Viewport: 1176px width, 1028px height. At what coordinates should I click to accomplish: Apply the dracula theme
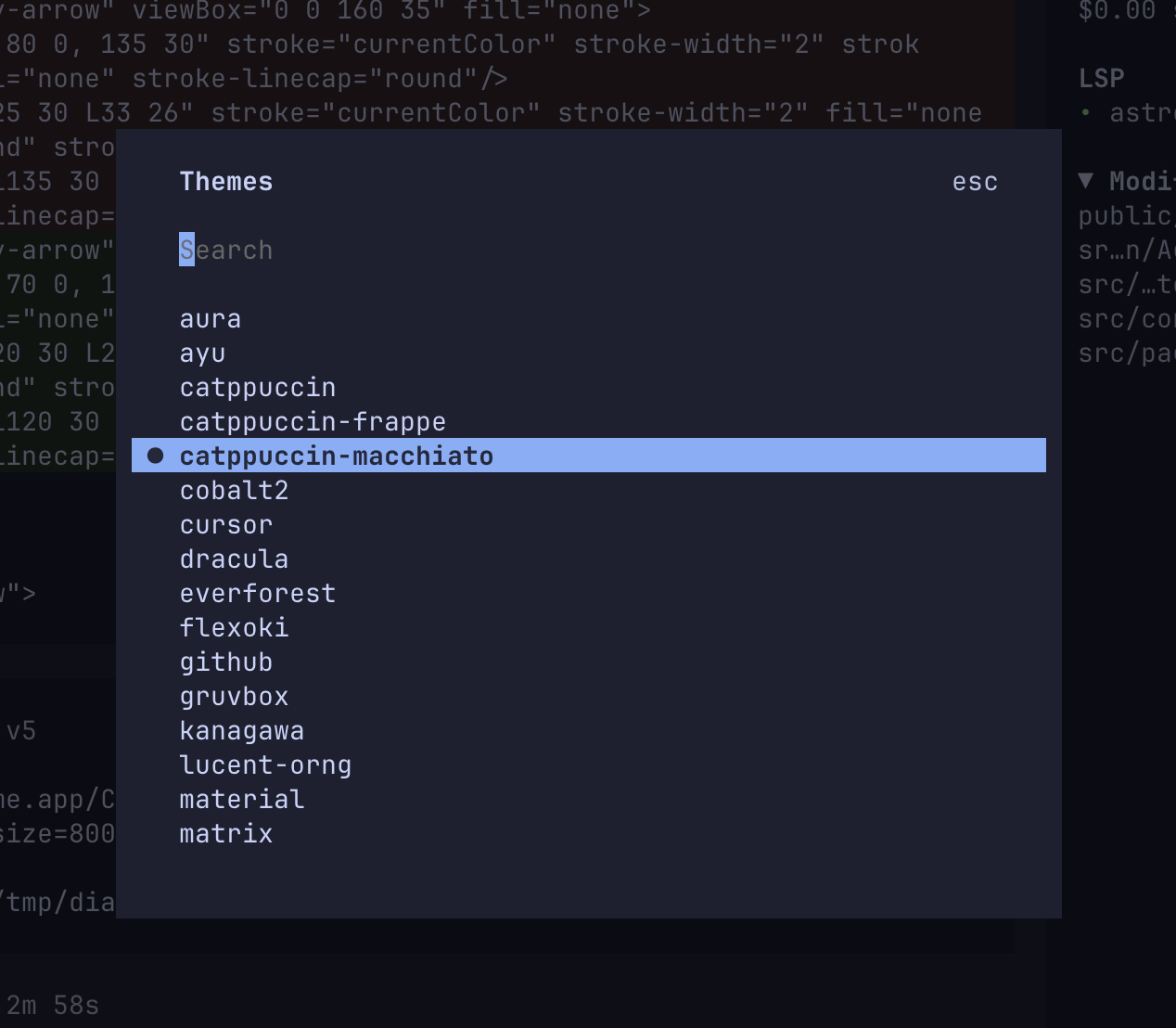[x=235, y=559]
